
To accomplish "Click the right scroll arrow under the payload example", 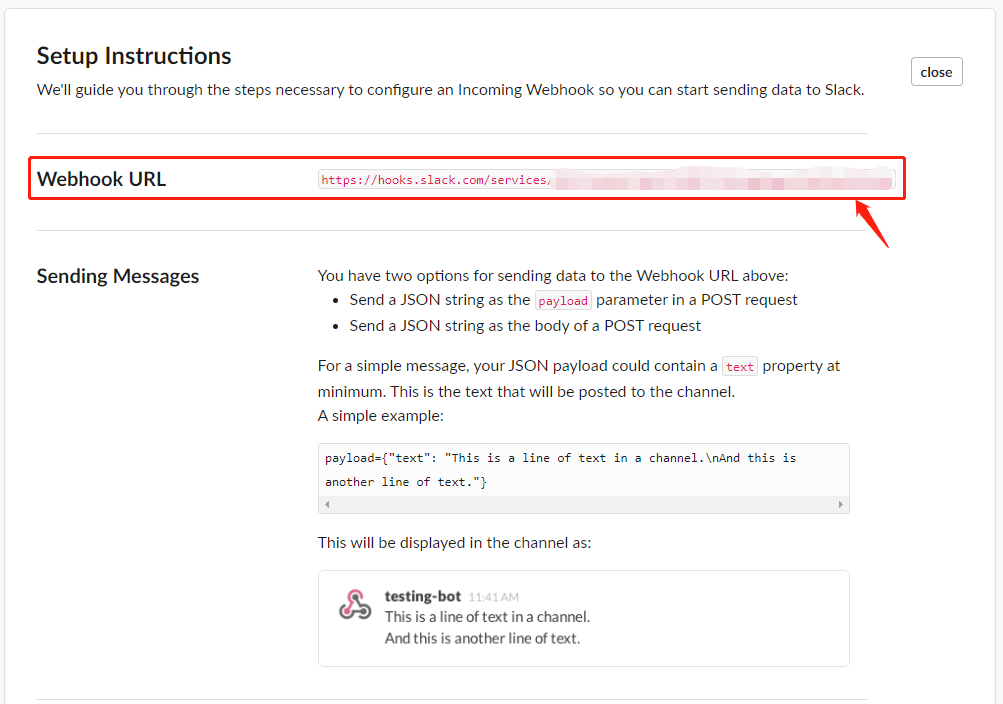I will 841,505.
